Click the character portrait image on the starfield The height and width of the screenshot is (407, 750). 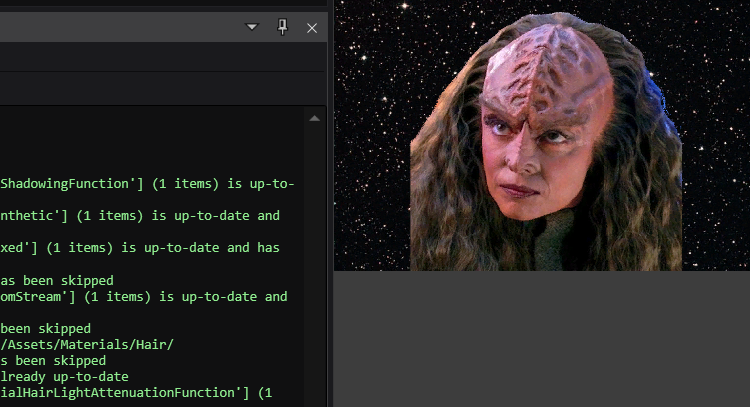[x=546, y=142]
